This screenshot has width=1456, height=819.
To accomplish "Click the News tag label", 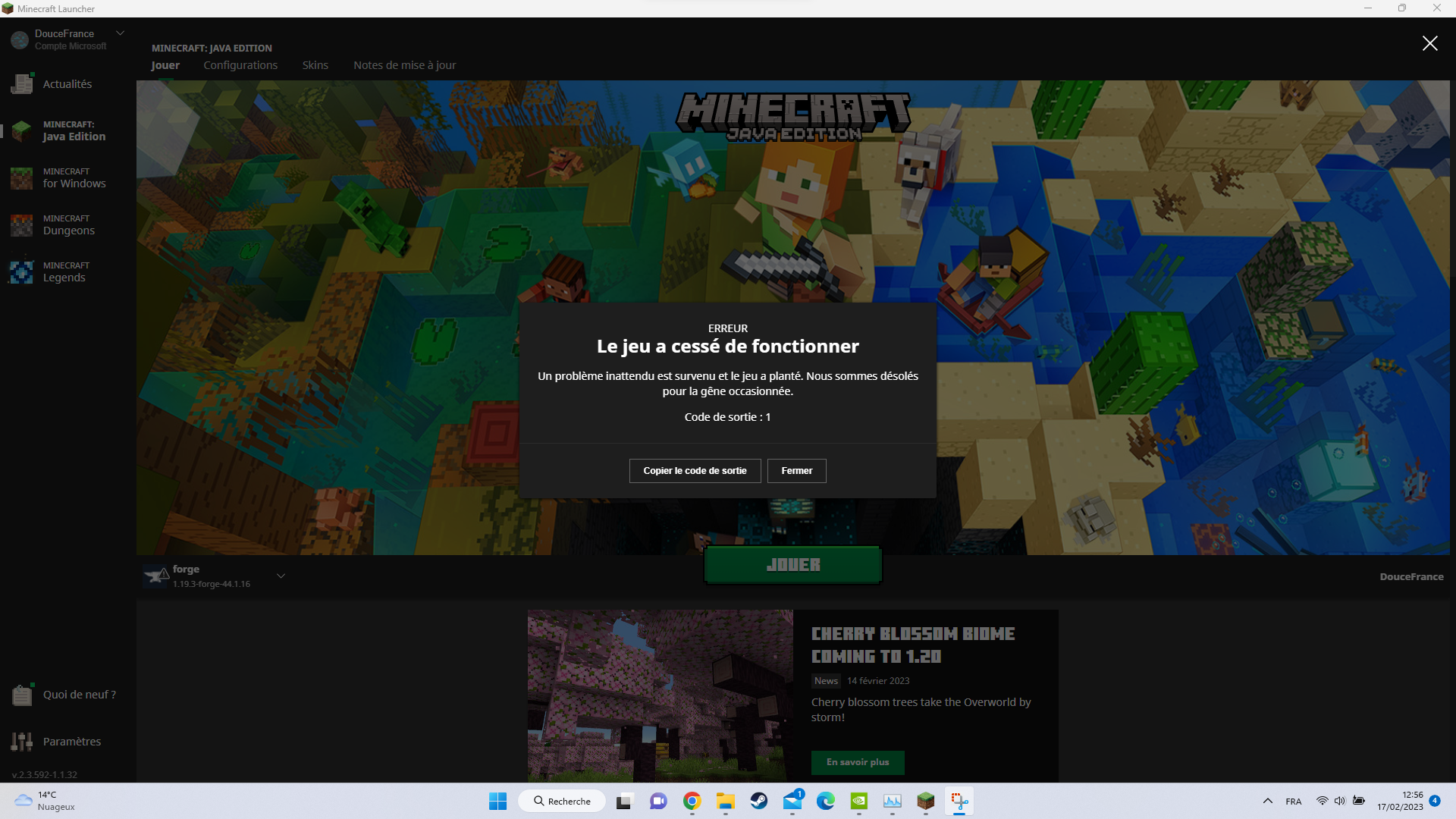I will (x=826, y=681).
